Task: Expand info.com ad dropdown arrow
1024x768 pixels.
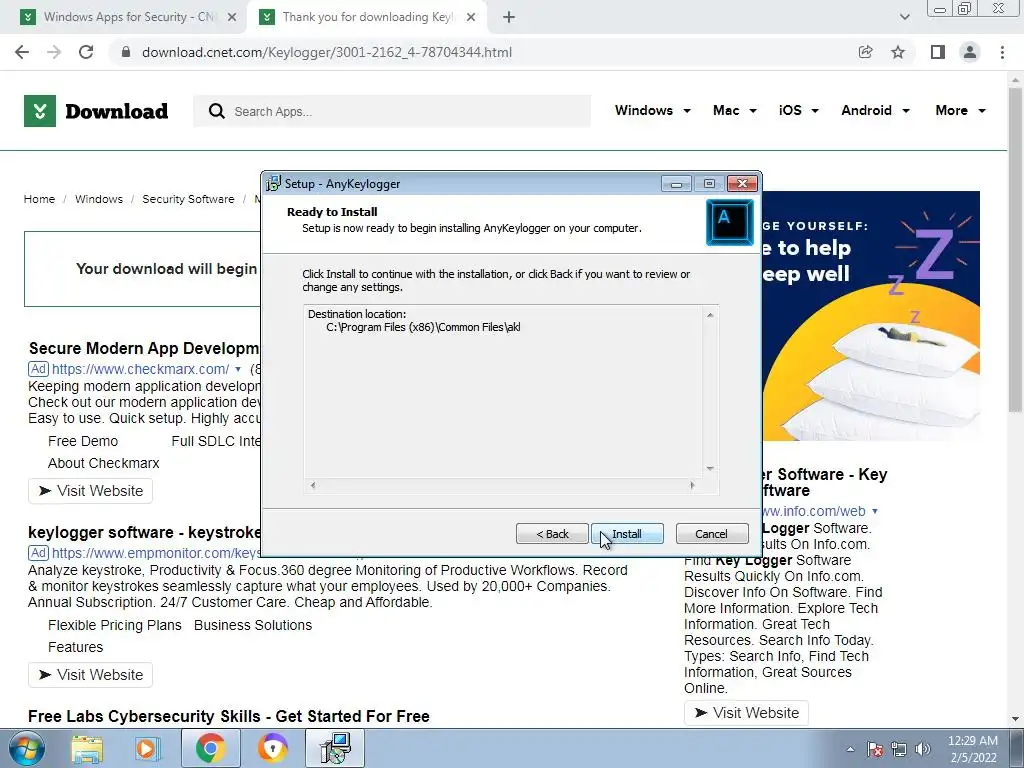Action: (875, 511)
